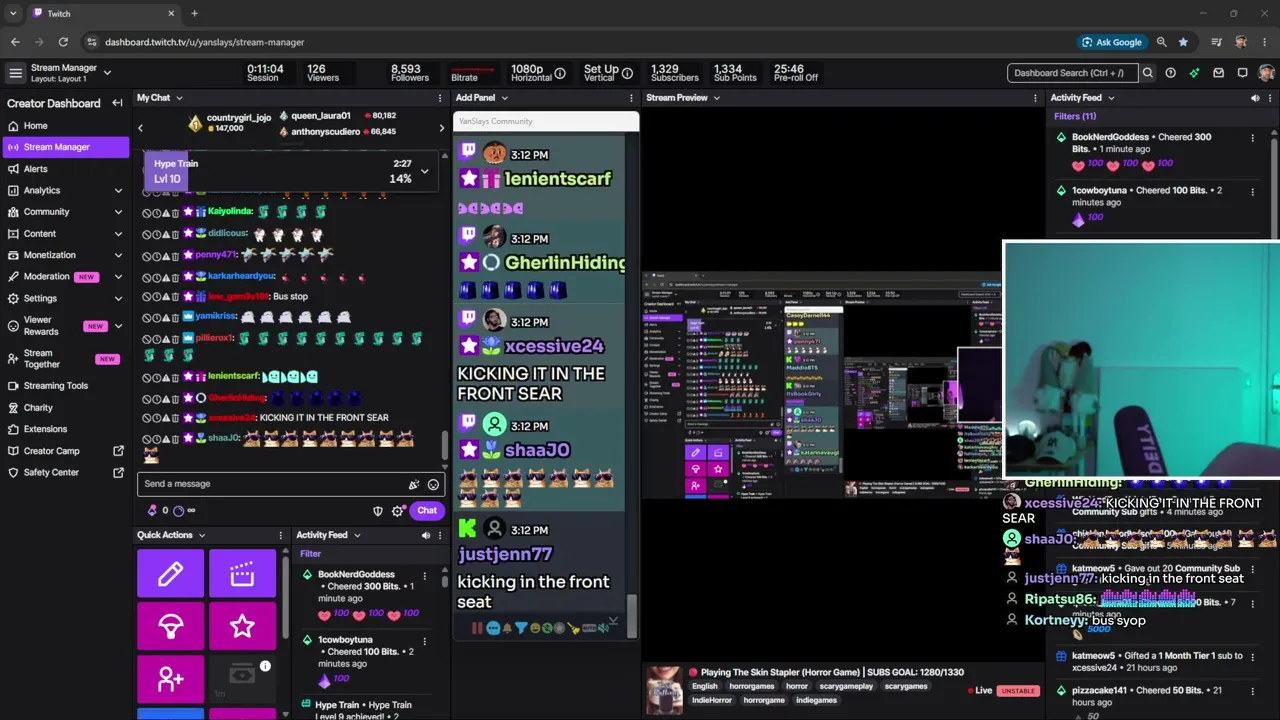Screen dimensions: 1280x720
Task: Open chat settings gear icon
Action: tap(398, 511)
